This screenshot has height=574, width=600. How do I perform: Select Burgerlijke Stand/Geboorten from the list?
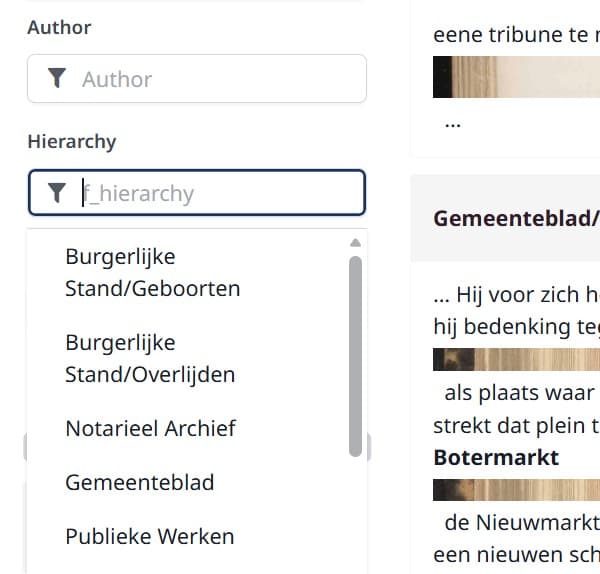pyautogui.click(x=153, y=273)
